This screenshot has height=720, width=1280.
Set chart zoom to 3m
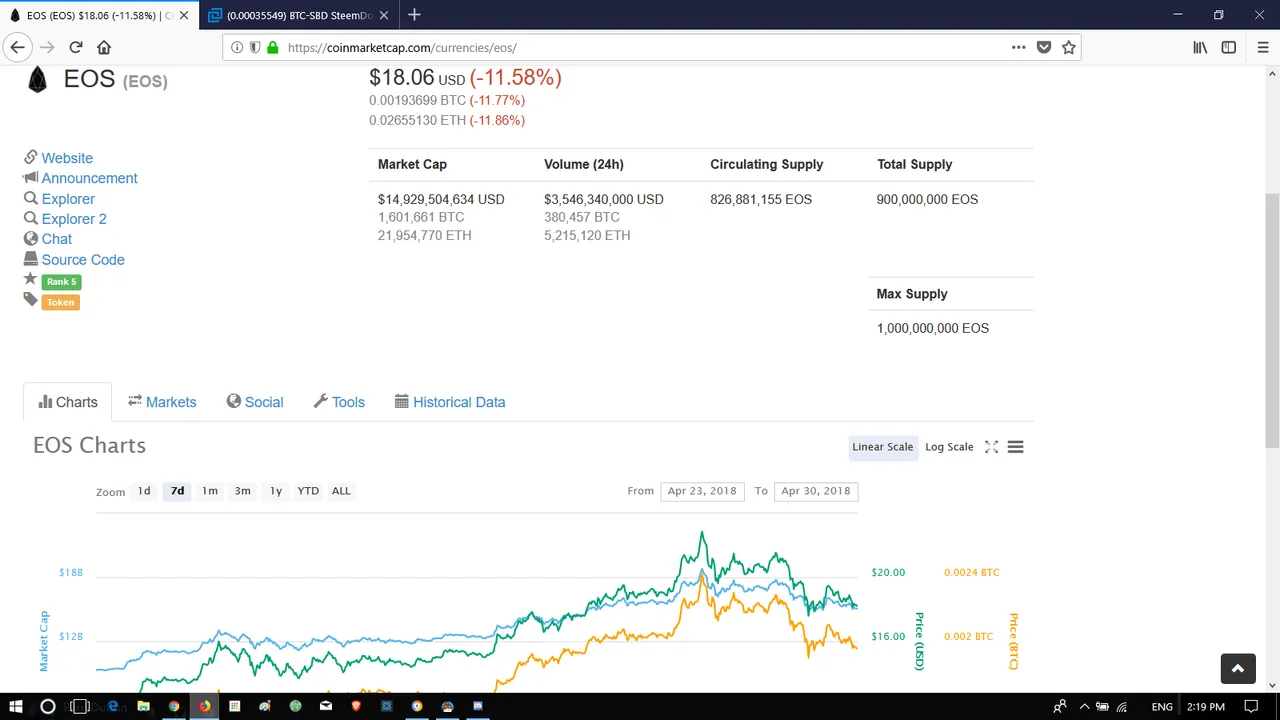click(x=243, y=491)
